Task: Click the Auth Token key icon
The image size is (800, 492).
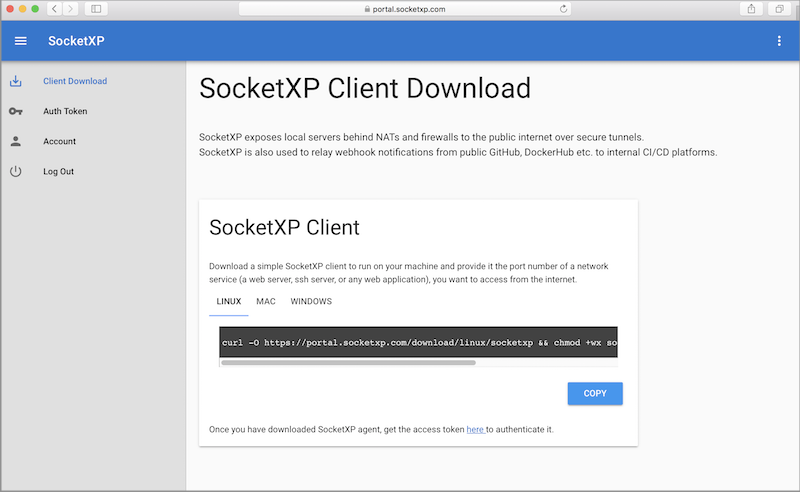Action: (x=16, y=111)
